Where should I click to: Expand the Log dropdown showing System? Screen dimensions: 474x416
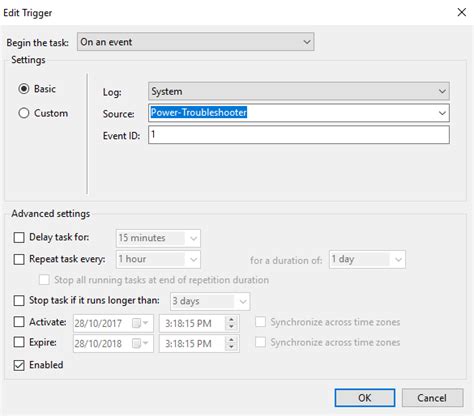tap(299, 91)
